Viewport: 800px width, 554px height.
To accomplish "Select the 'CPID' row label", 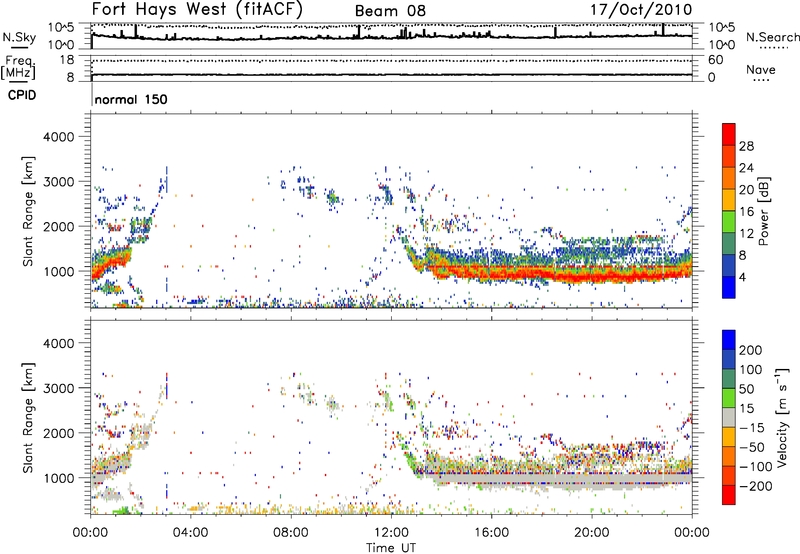I will pyautogui.click(x=22, y=95).
